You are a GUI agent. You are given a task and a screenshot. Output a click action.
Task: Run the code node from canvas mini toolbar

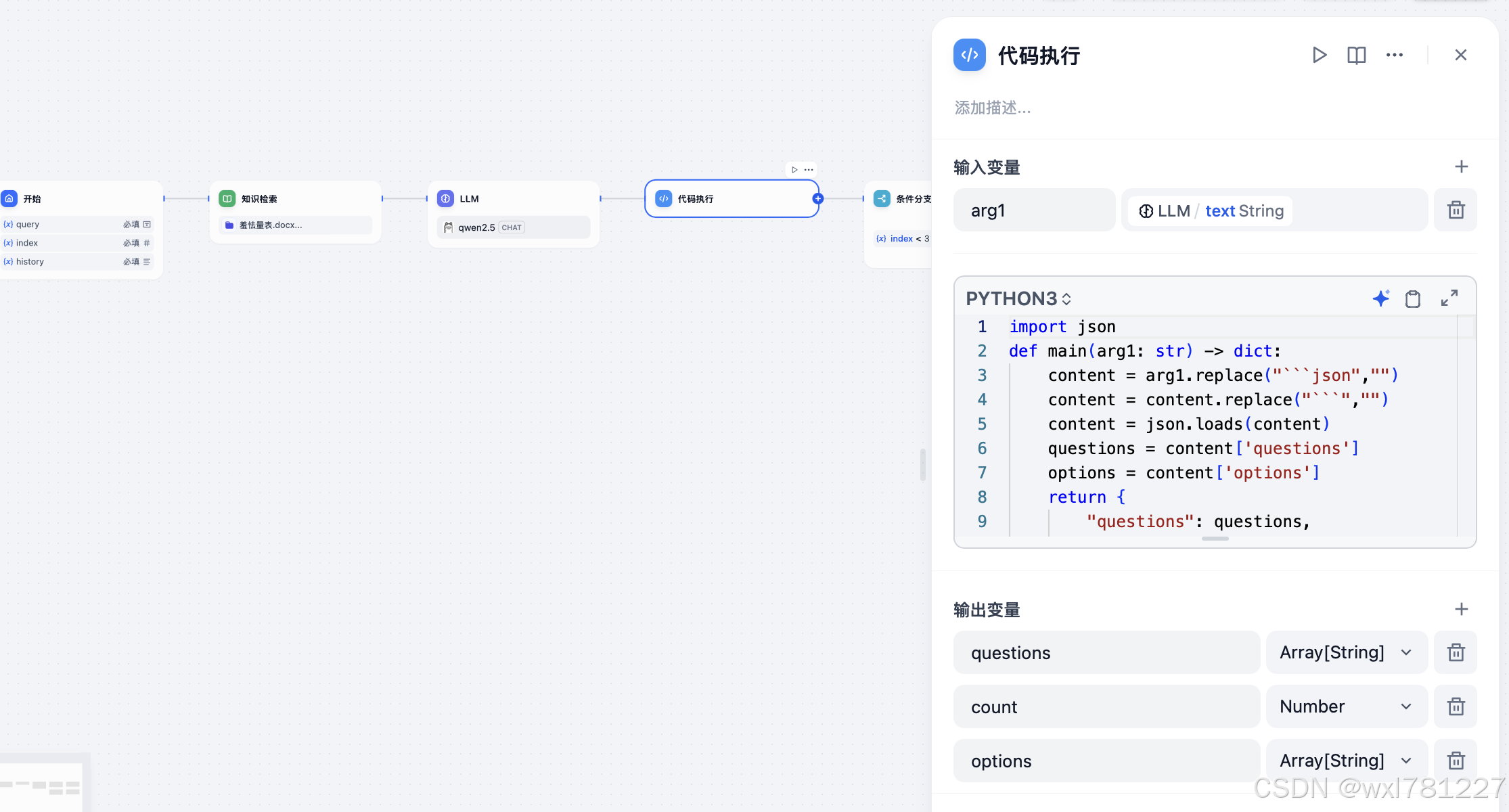(794, 169)
